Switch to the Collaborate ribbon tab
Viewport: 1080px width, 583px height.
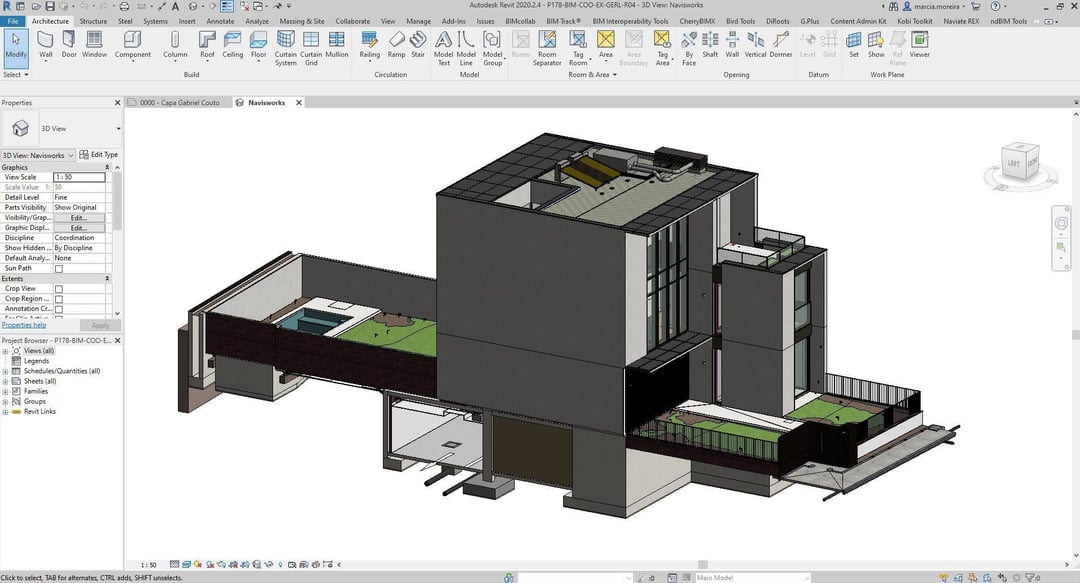353,21
